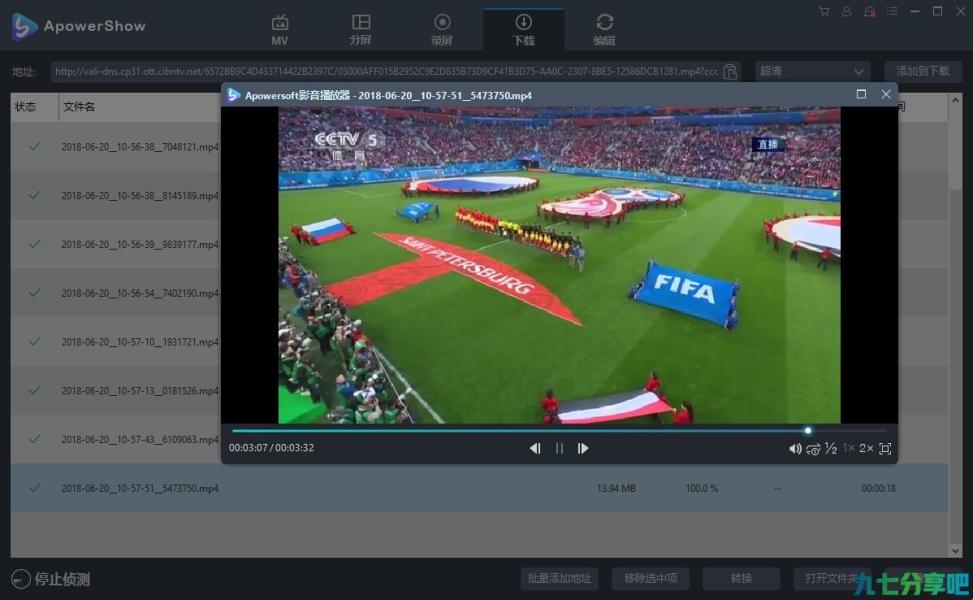Image resolution: width=973 pixels, height=600 pixels.
Task: Close the Apowersoft player window
Action: pyautogui.click(x=886, y=94)
